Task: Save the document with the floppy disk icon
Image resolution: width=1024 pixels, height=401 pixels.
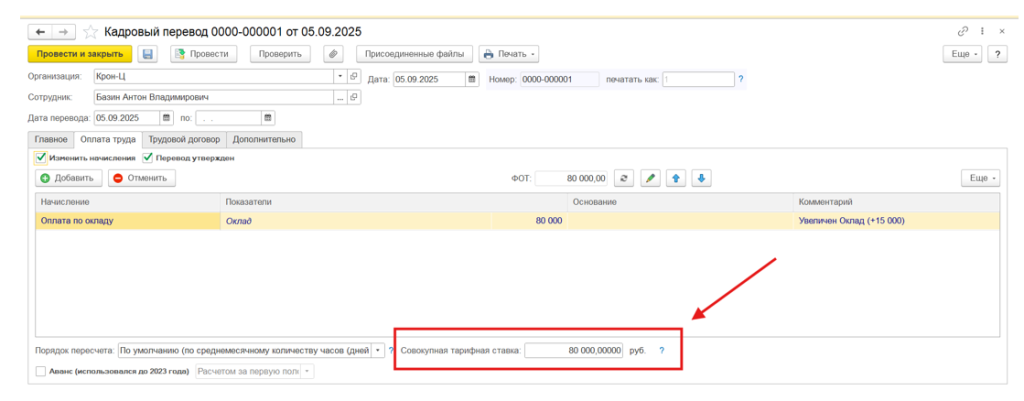Action: coord(148,54)
